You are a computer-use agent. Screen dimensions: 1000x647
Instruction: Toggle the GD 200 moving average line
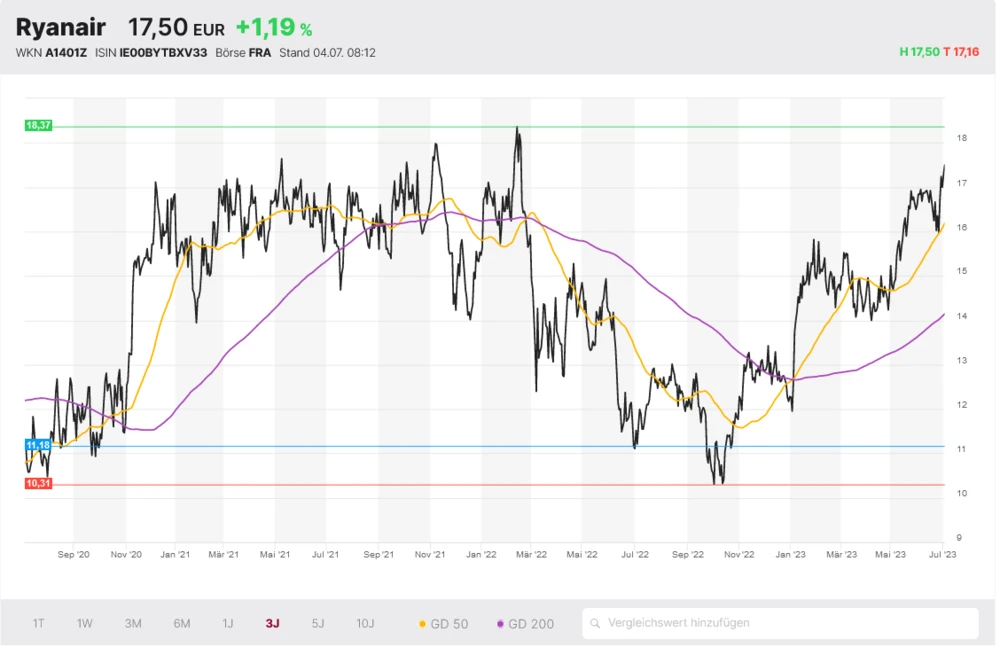coord(525,623)
